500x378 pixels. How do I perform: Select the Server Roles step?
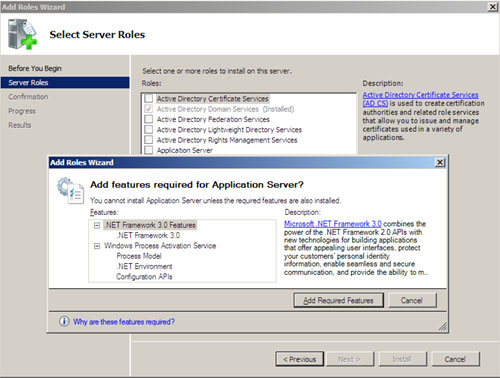coord(65,83)
